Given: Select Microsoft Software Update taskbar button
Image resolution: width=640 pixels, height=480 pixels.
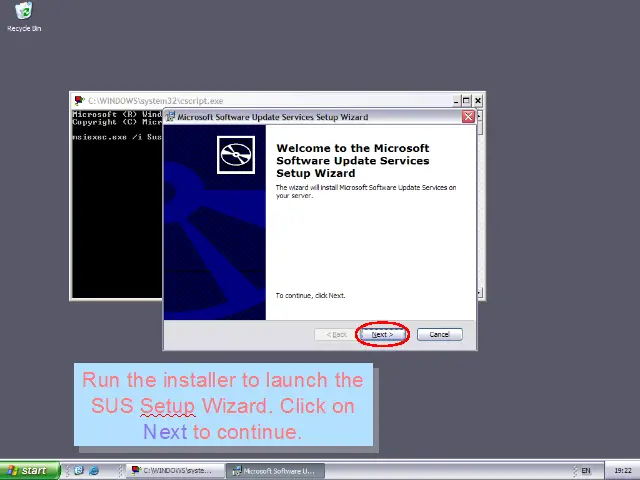Looking at the screenshot, I should [275, 471].
